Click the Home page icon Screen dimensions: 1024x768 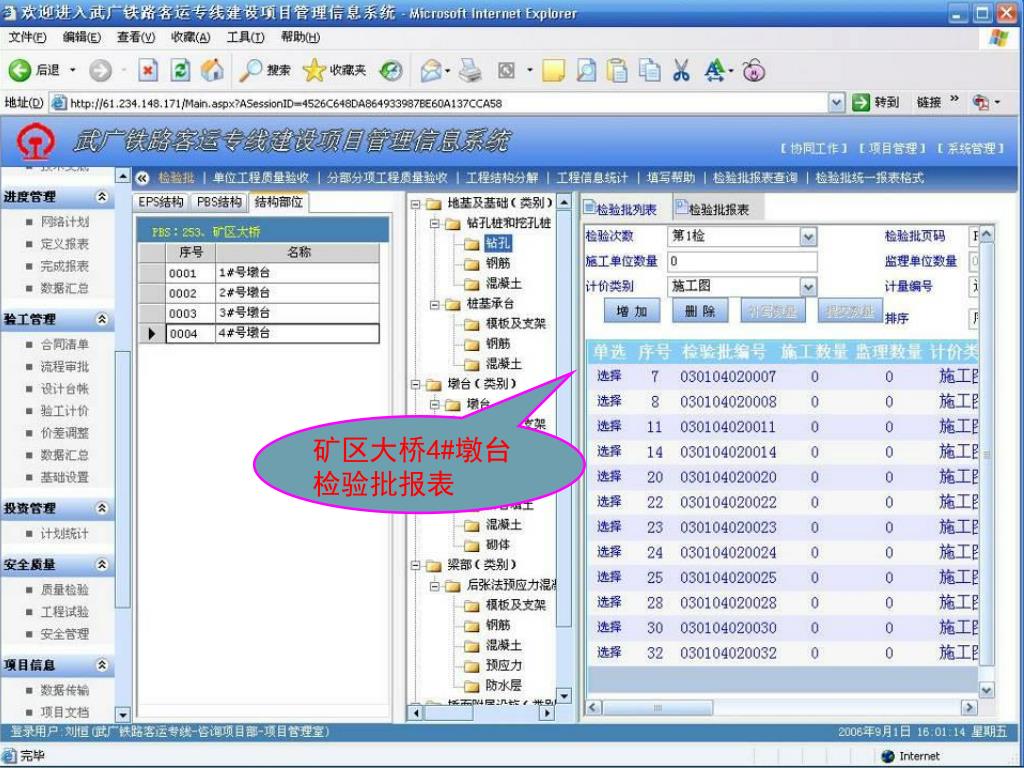pos(212,70)
